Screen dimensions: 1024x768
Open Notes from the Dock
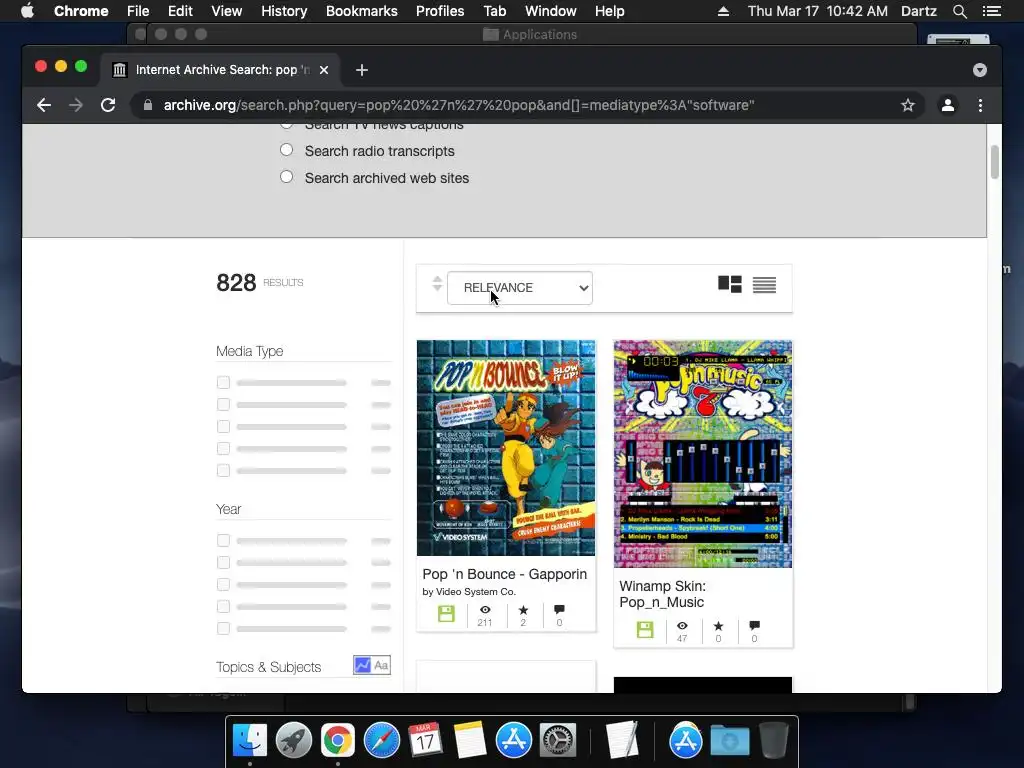[470, 741]
